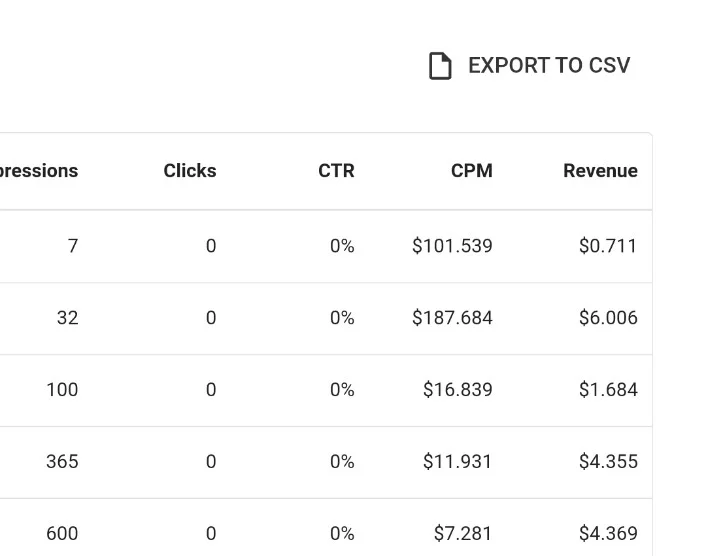Sort table by CTR column header

(x=336, y=171)
